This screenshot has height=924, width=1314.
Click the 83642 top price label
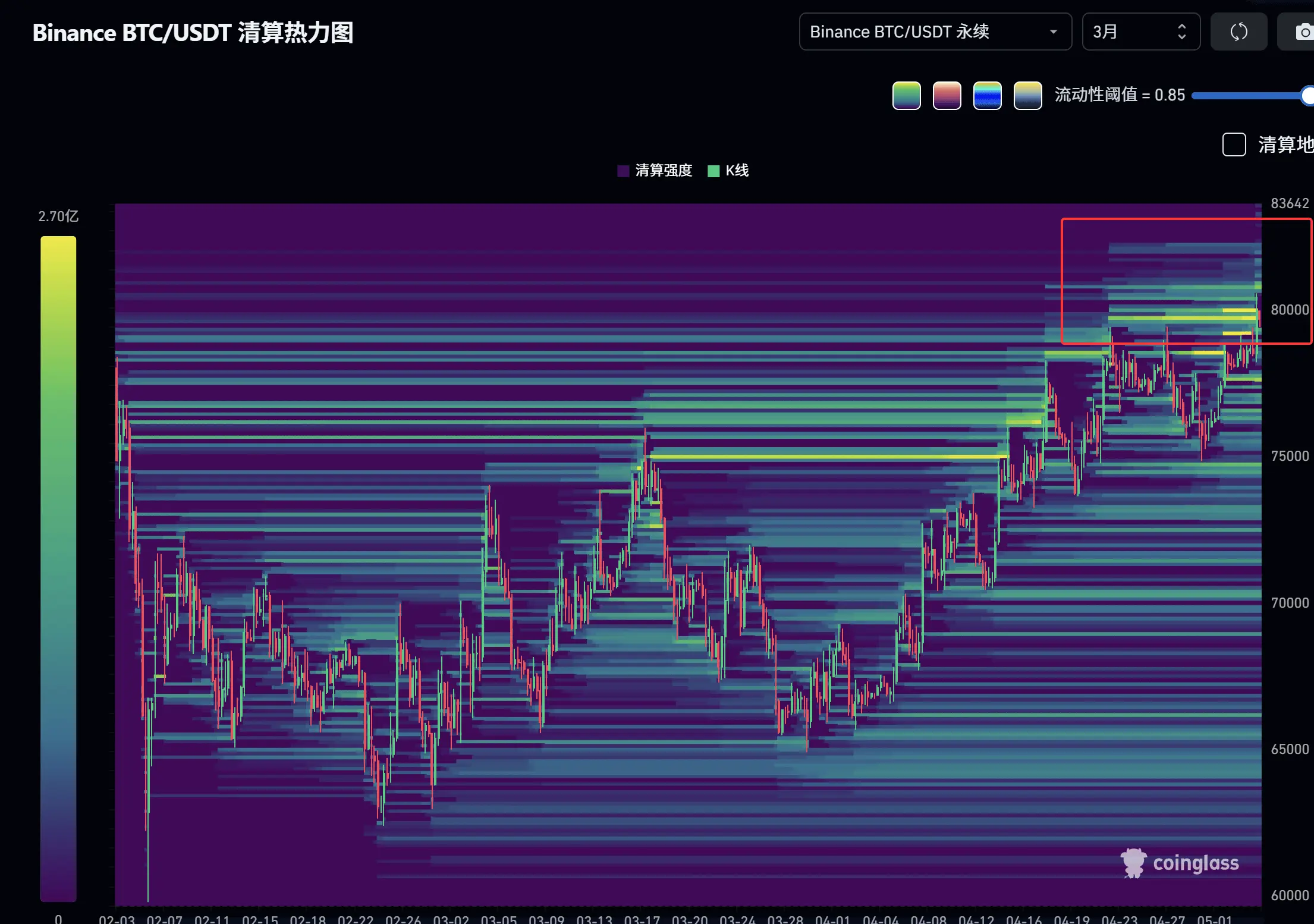coord(1290,203)
